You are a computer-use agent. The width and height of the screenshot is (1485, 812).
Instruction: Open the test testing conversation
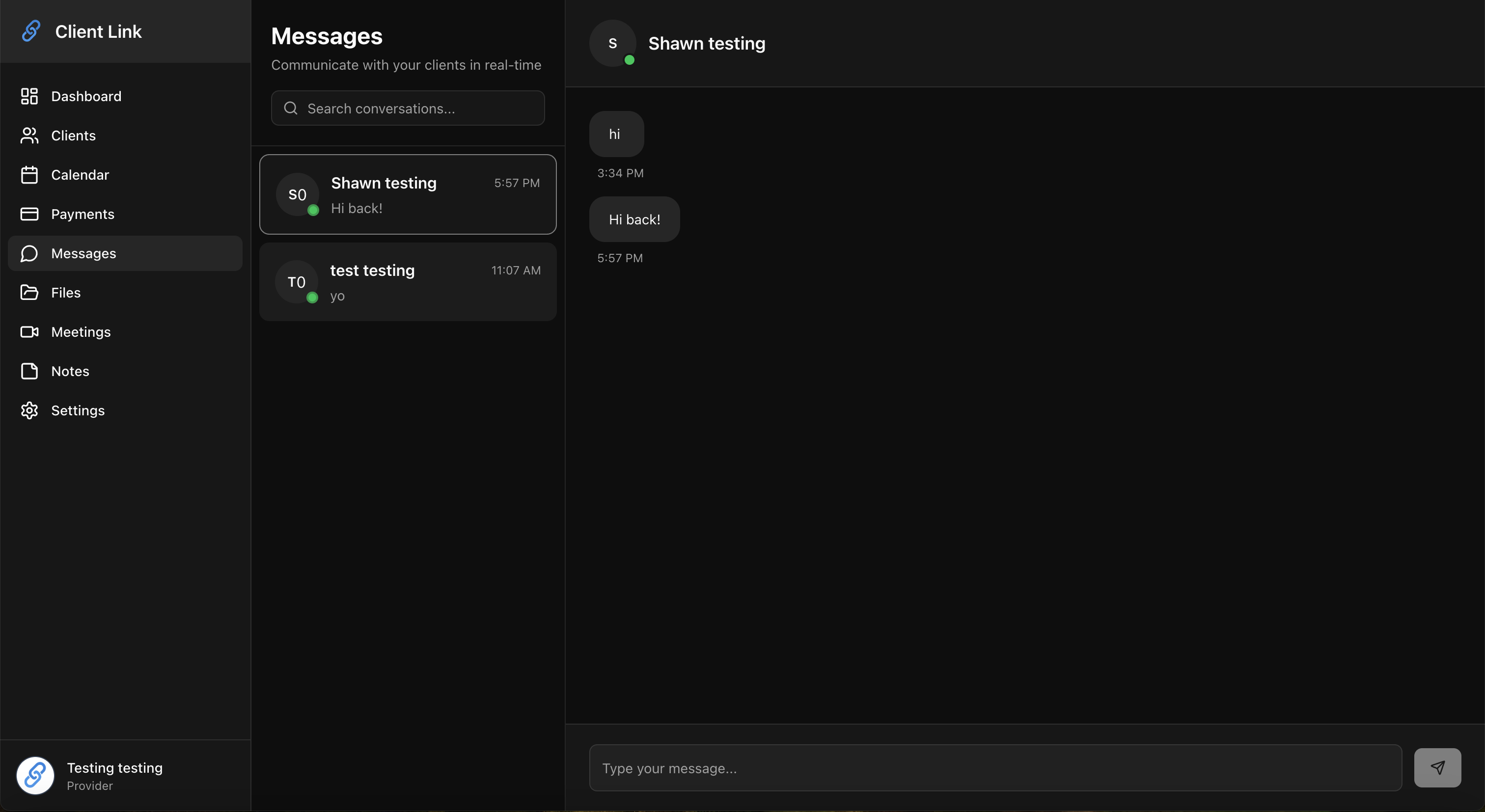(x=408, y=282)
